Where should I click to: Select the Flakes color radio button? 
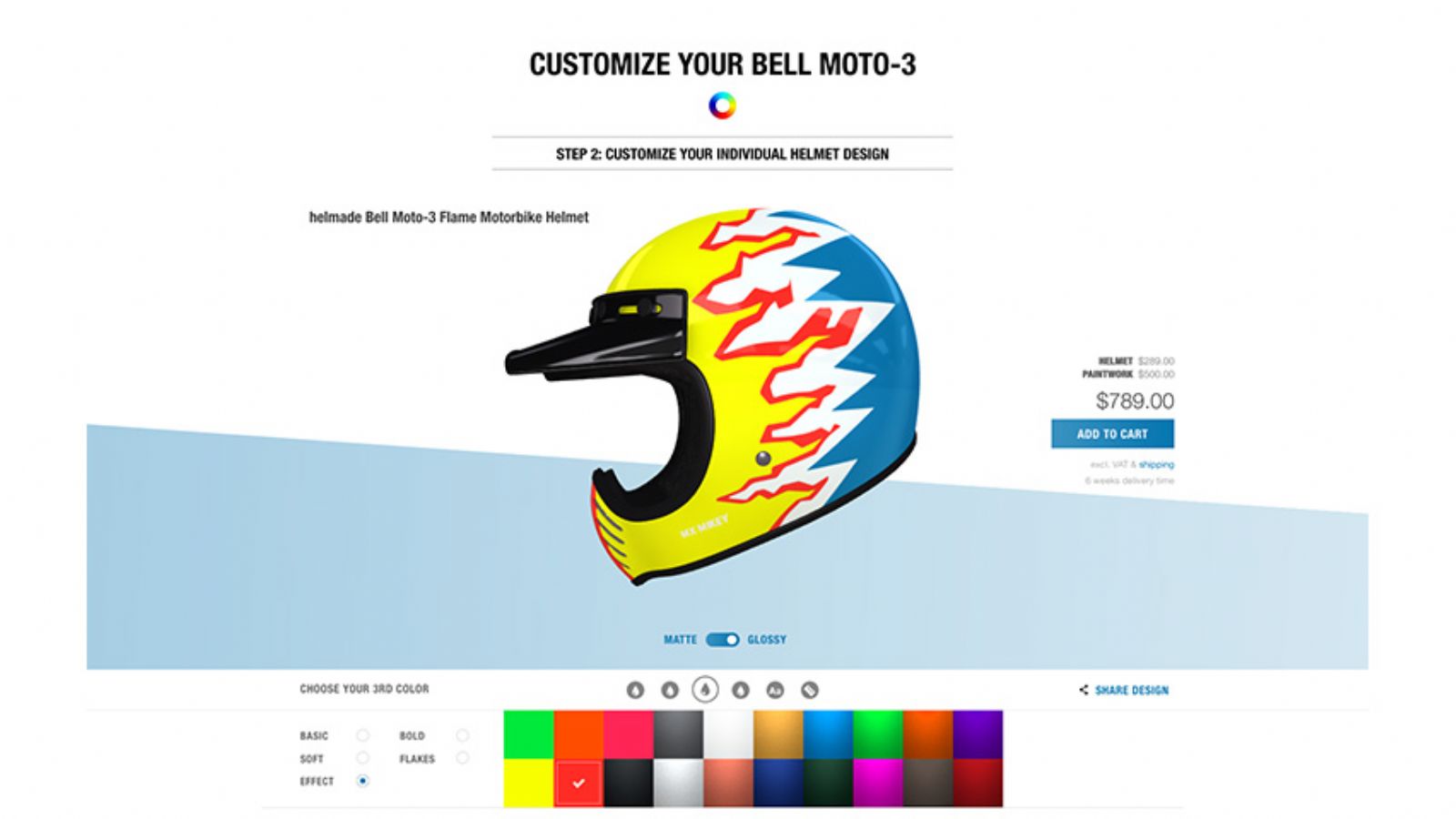click(x=463, y=758)
